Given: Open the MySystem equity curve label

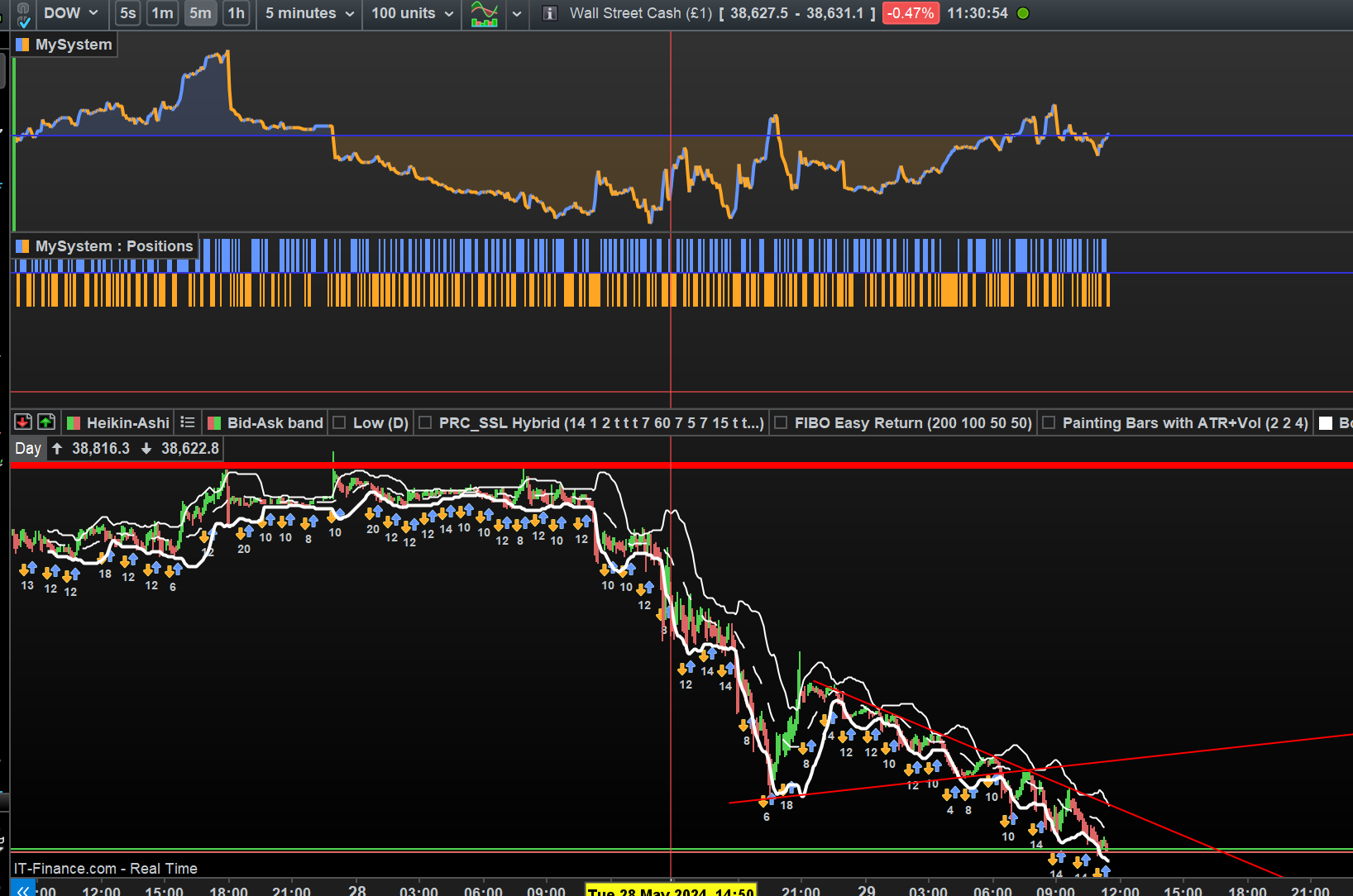Looking at the screenshot, I should [74, 45].
